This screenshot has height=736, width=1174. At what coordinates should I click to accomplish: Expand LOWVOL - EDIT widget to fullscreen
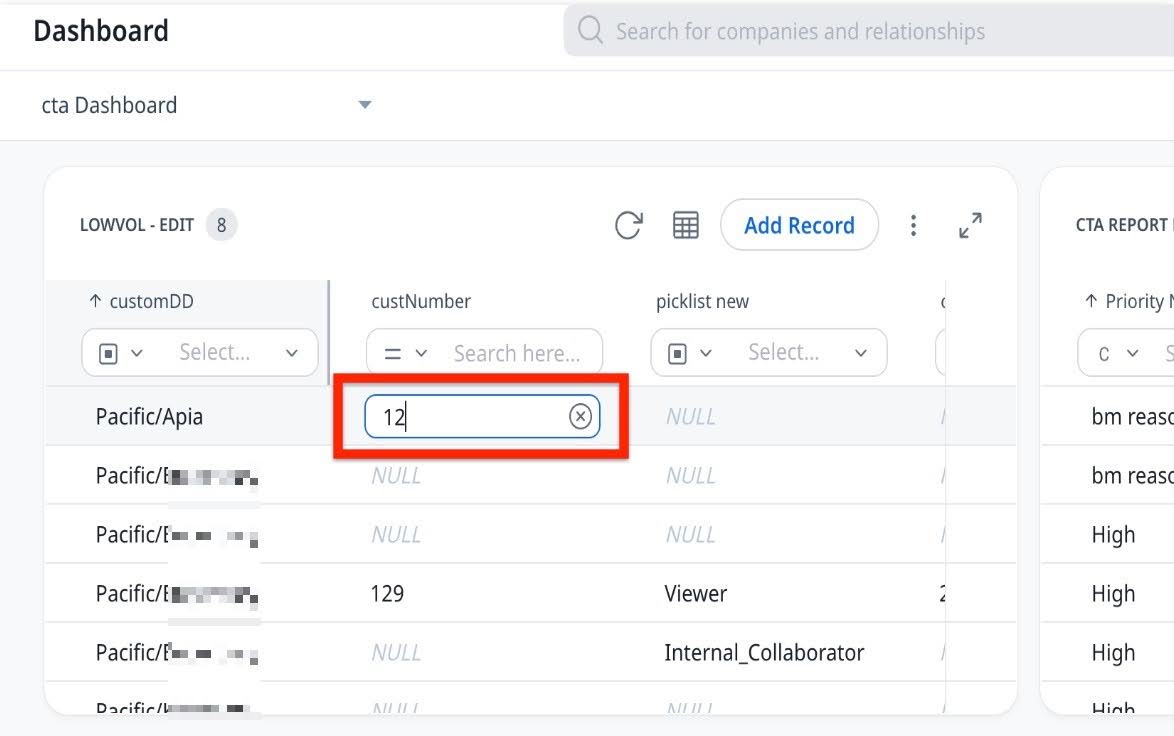(x=967, y=226)
